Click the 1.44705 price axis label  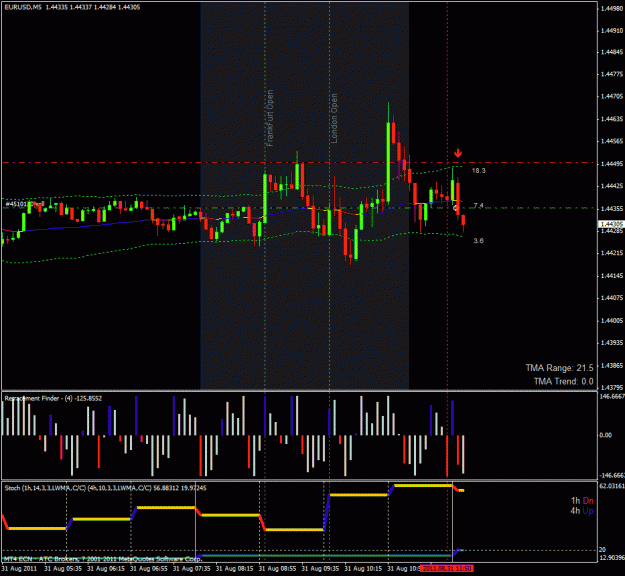tap(612, 96)
